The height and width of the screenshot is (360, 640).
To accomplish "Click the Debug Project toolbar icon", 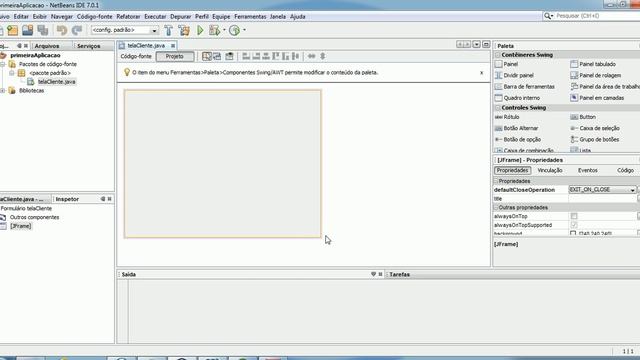I will coord(214,30).
